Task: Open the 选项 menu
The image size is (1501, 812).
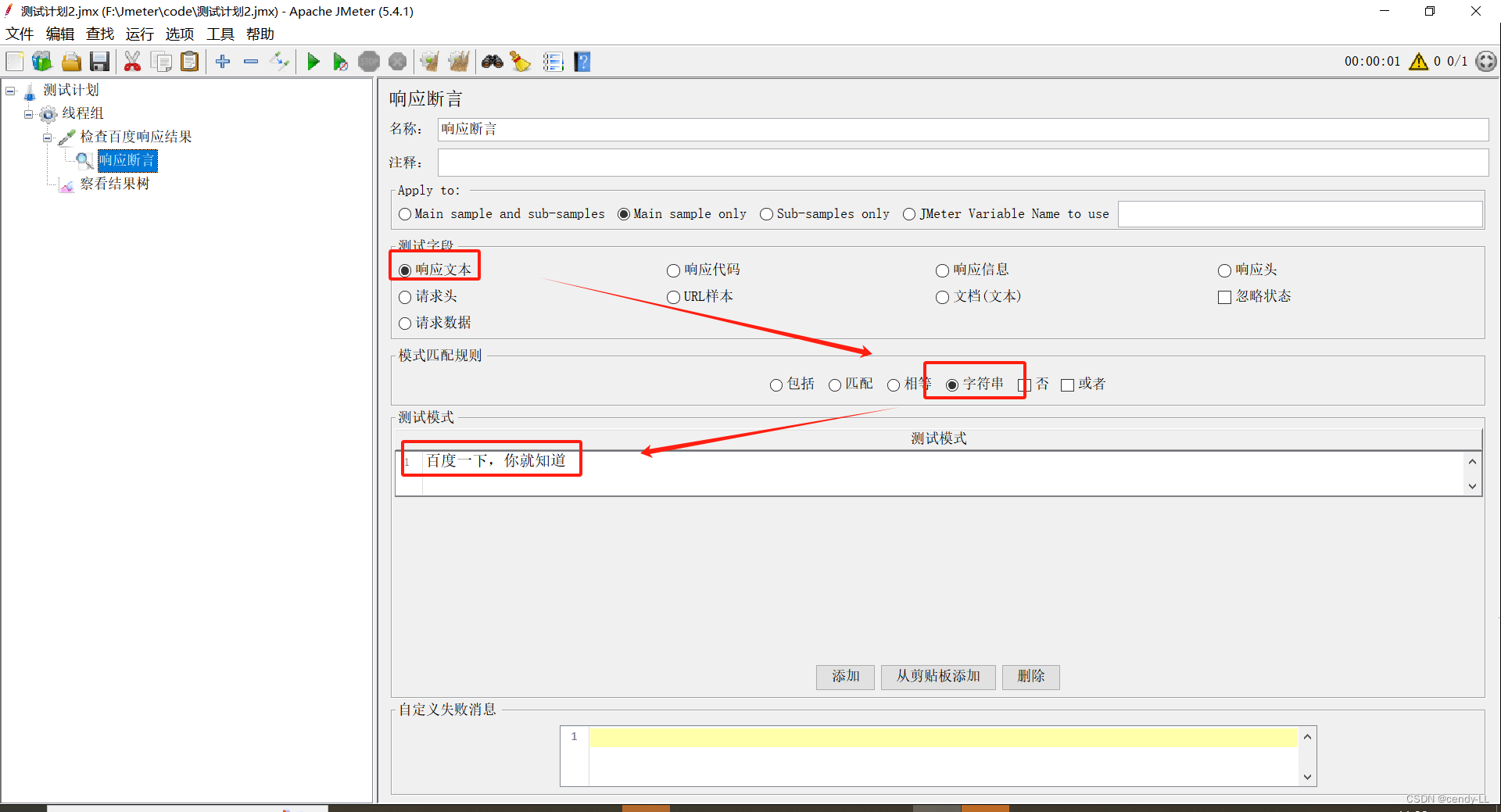Action: 179,34
